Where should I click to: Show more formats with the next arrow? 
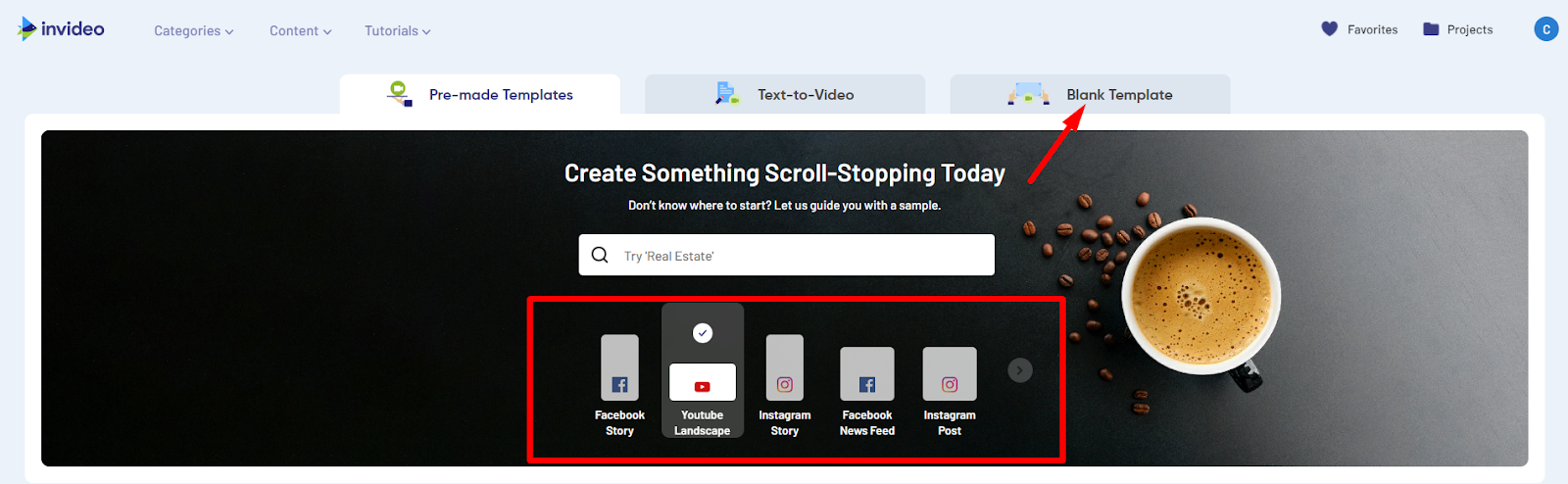1020,370
